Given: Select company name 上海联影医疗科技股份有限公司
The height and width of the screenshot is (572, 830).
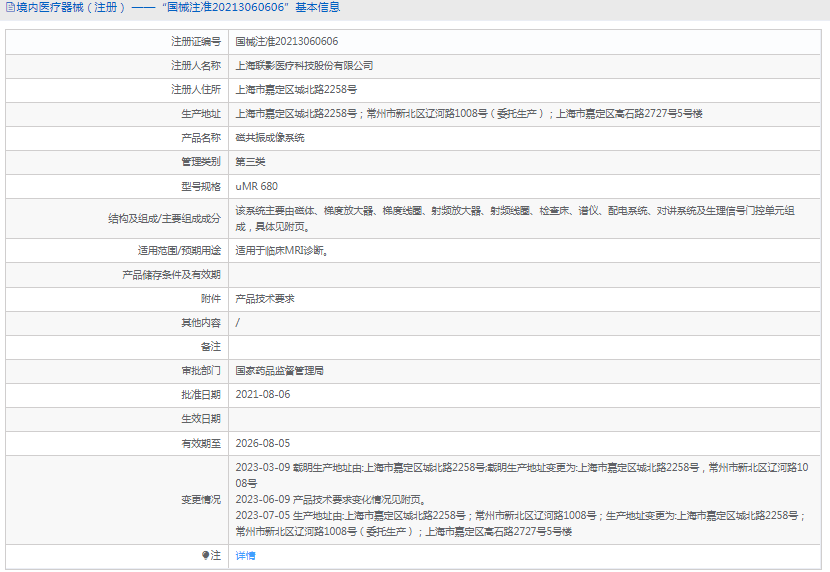Looking at the screenshot, I should pos(304,66).
